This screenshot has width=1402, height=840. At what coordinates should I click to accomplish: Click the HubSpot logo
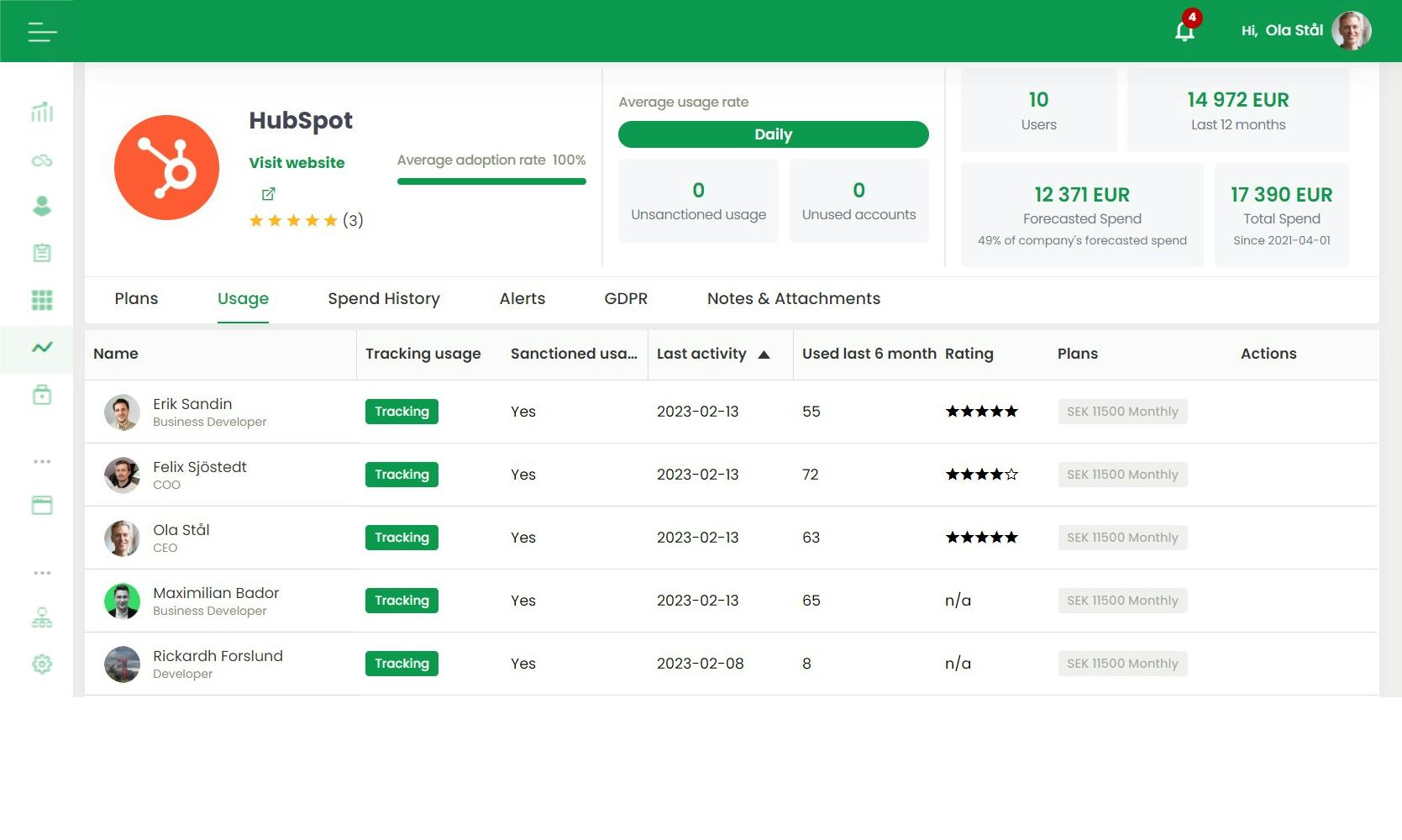pyautogui.click(x=166, y=167)
